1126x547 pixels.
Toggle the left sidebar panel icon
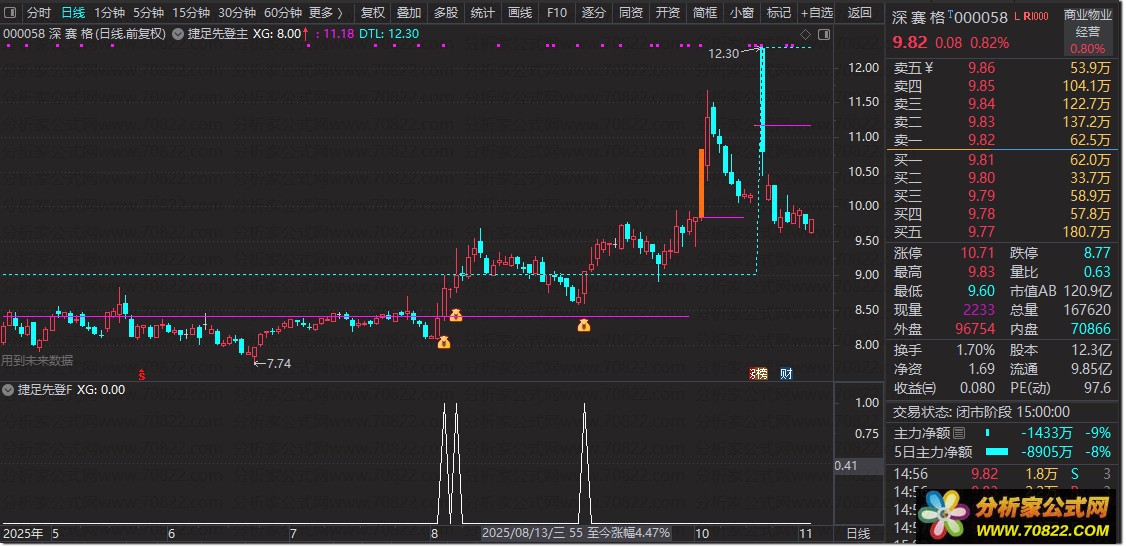11,12
